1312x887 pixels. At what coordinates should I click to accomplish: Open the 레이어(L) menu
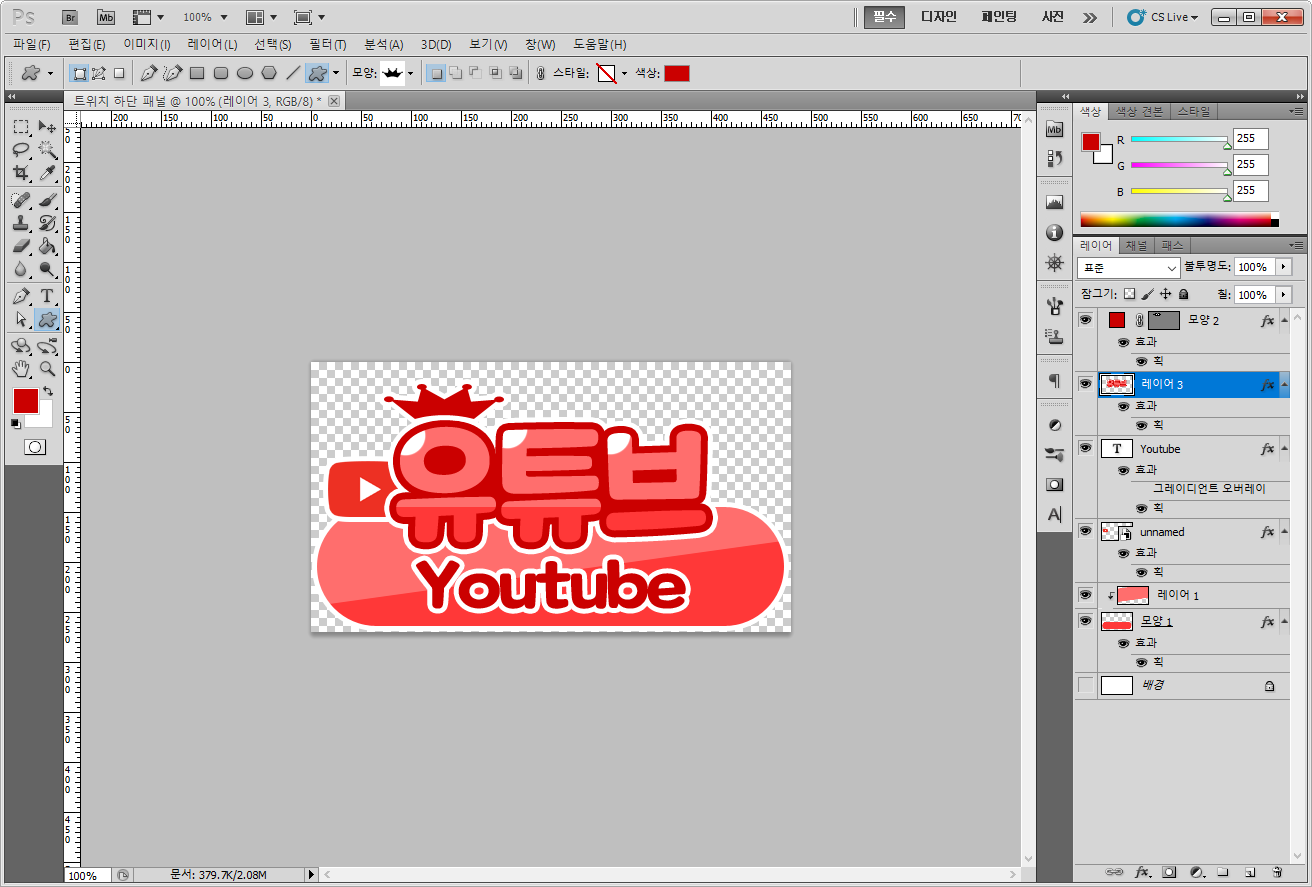point(212,45)
